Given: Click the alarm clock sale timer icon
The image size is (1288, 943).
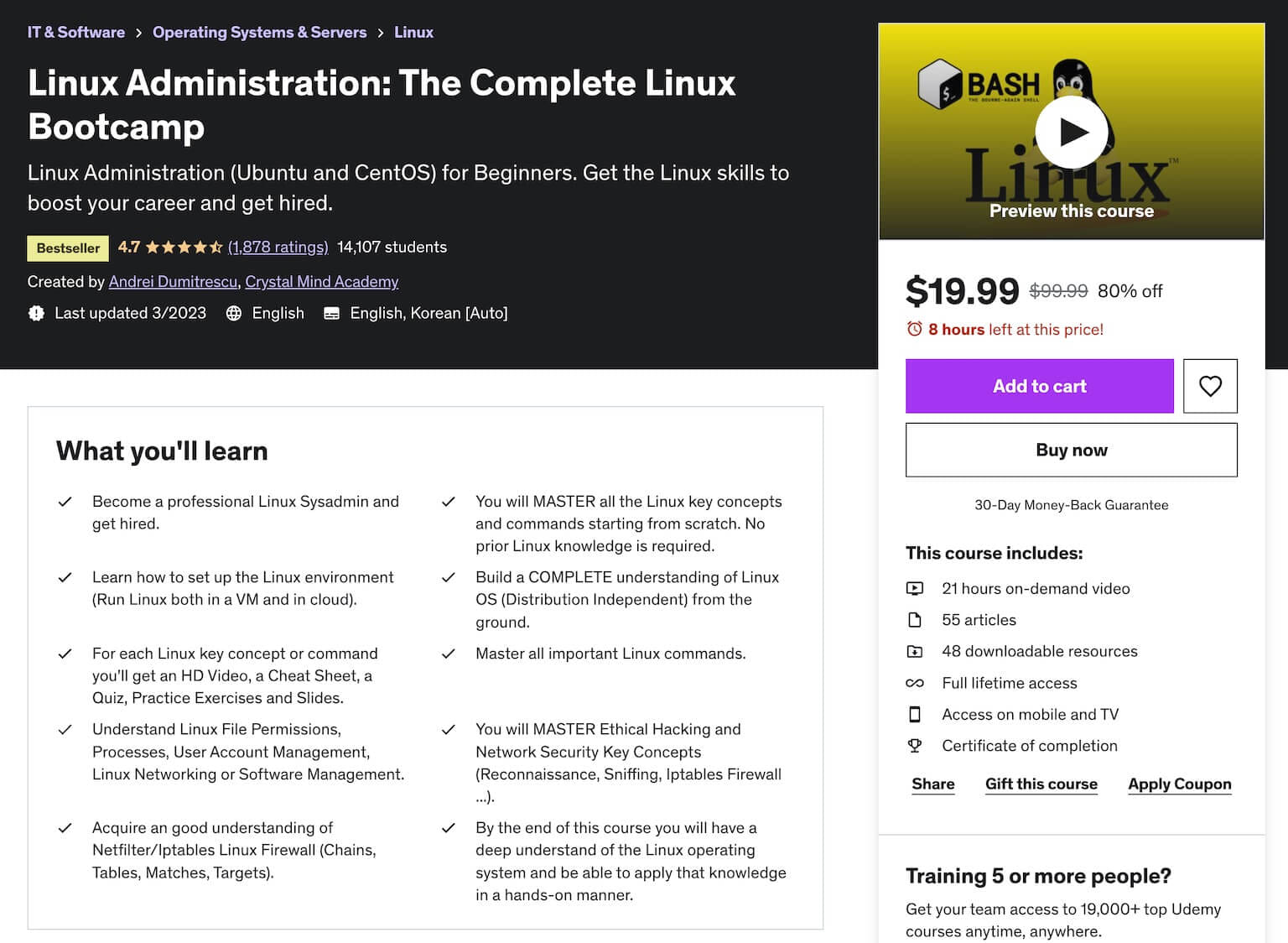Looking at the screenshot, I should click(x=916, y=330).
